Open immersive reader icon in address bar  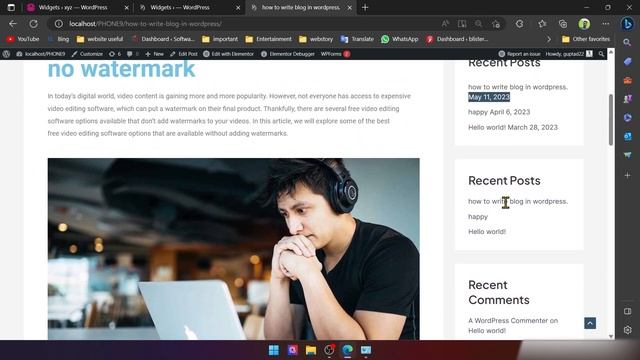(462, 24)
